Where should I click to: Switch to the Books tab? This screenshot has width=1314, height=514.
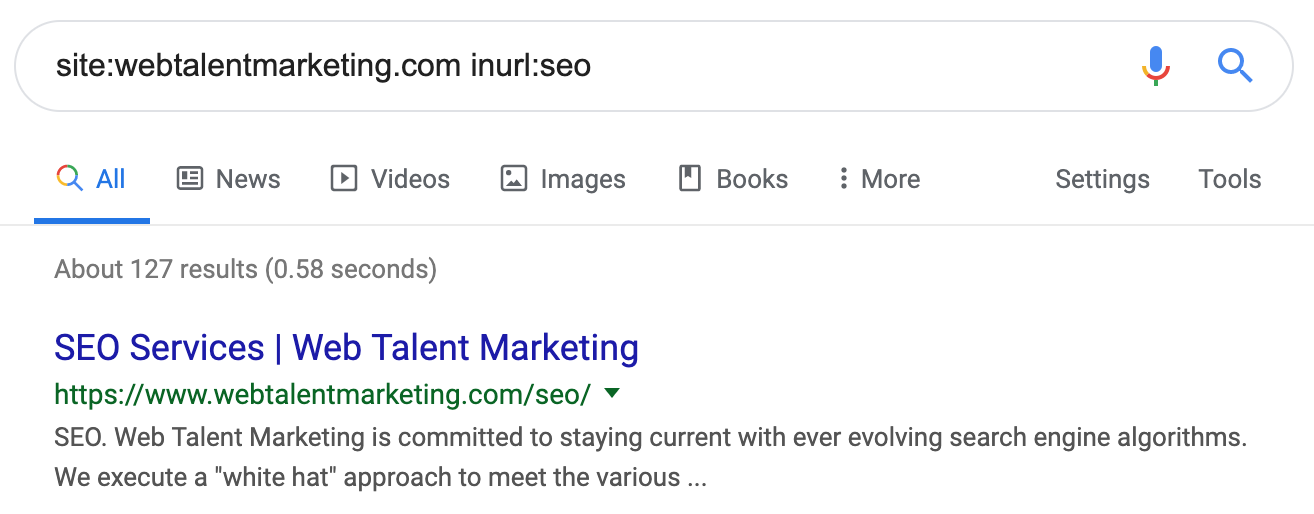[x=733, y=179]
